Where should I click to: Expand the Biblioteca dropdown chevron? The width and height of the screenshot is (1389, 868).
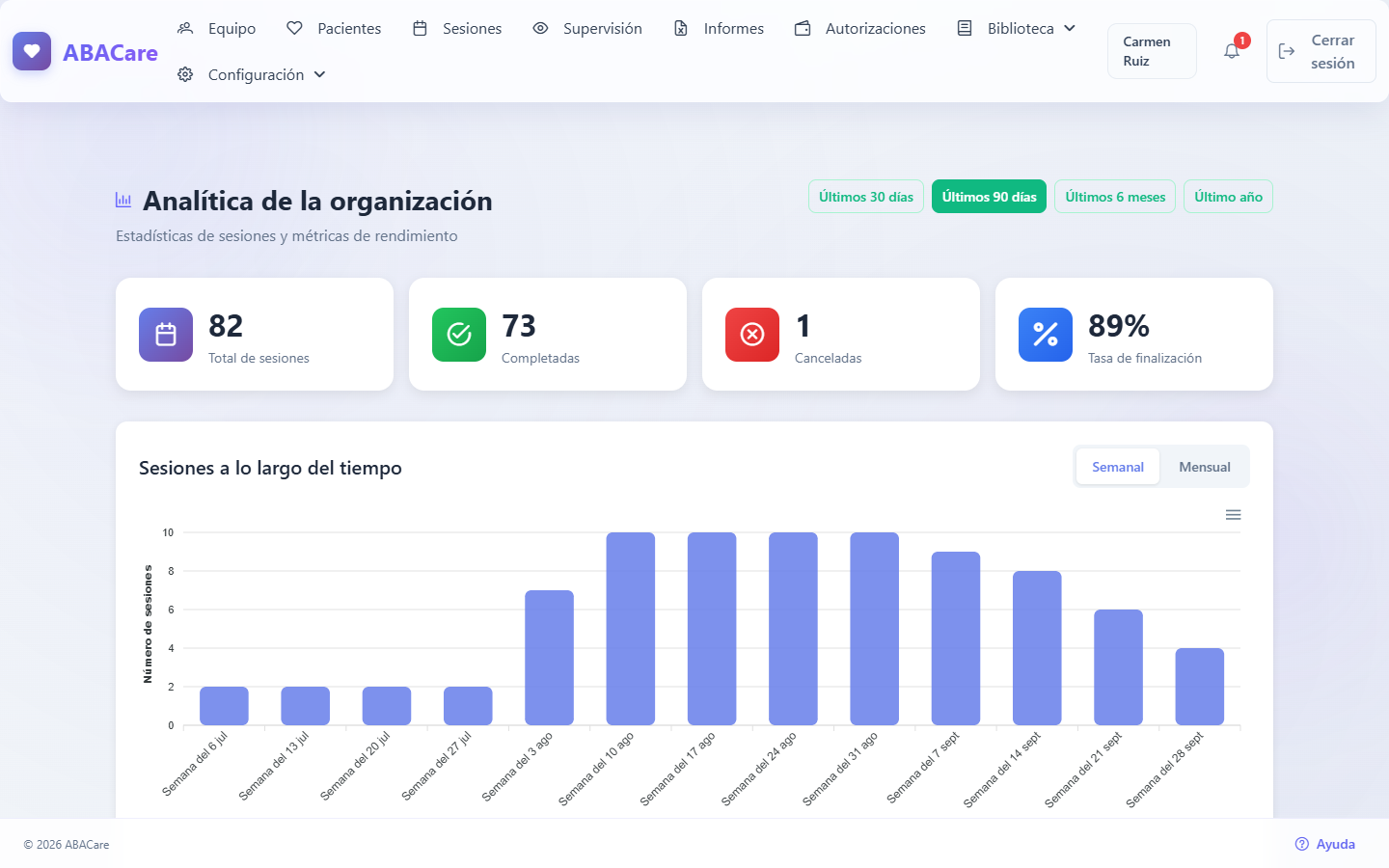click(x=1070, y=28)
